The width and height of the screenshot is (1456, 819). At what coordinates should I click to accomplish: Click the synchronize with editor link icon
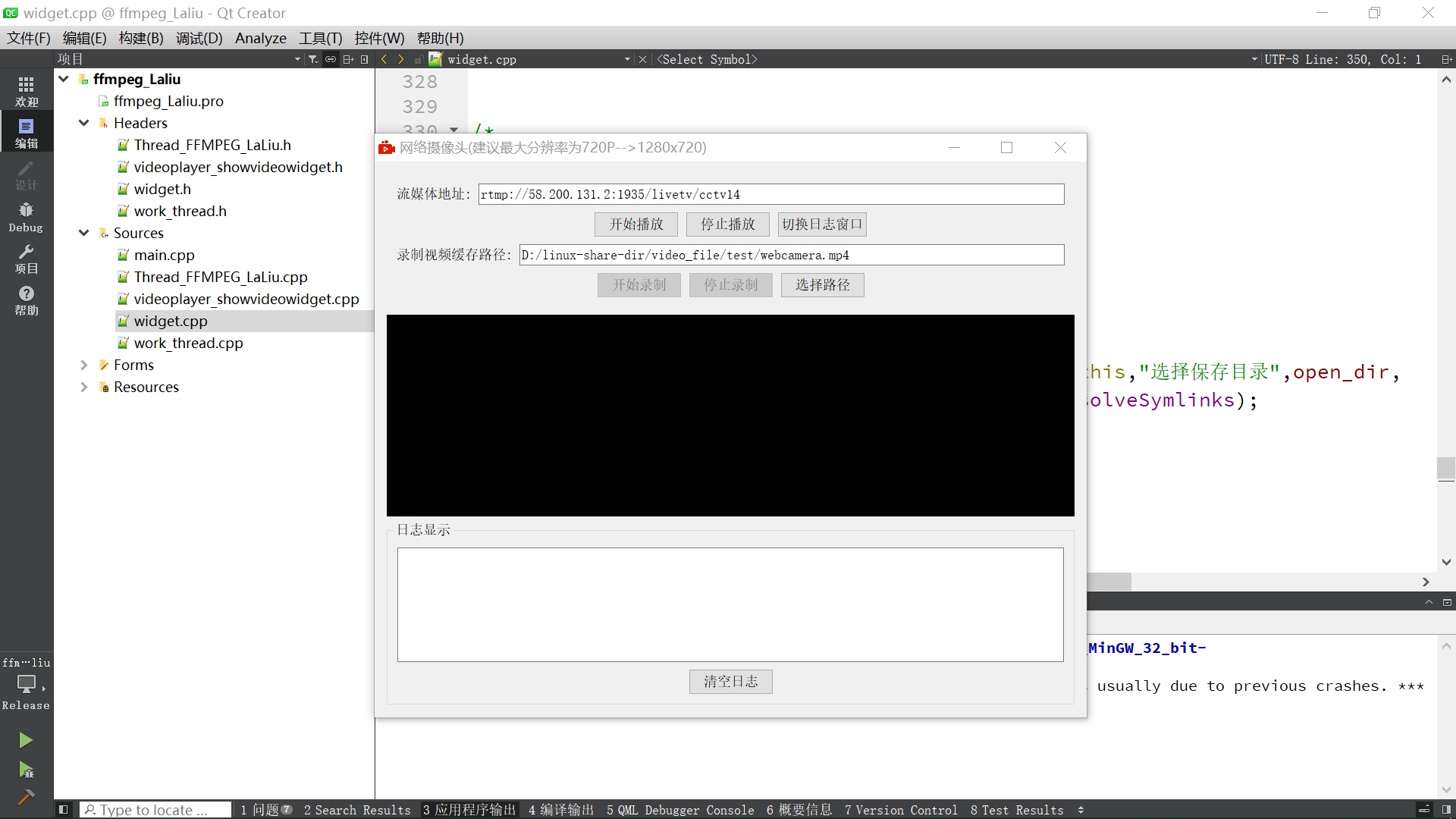tap(331, 59)
